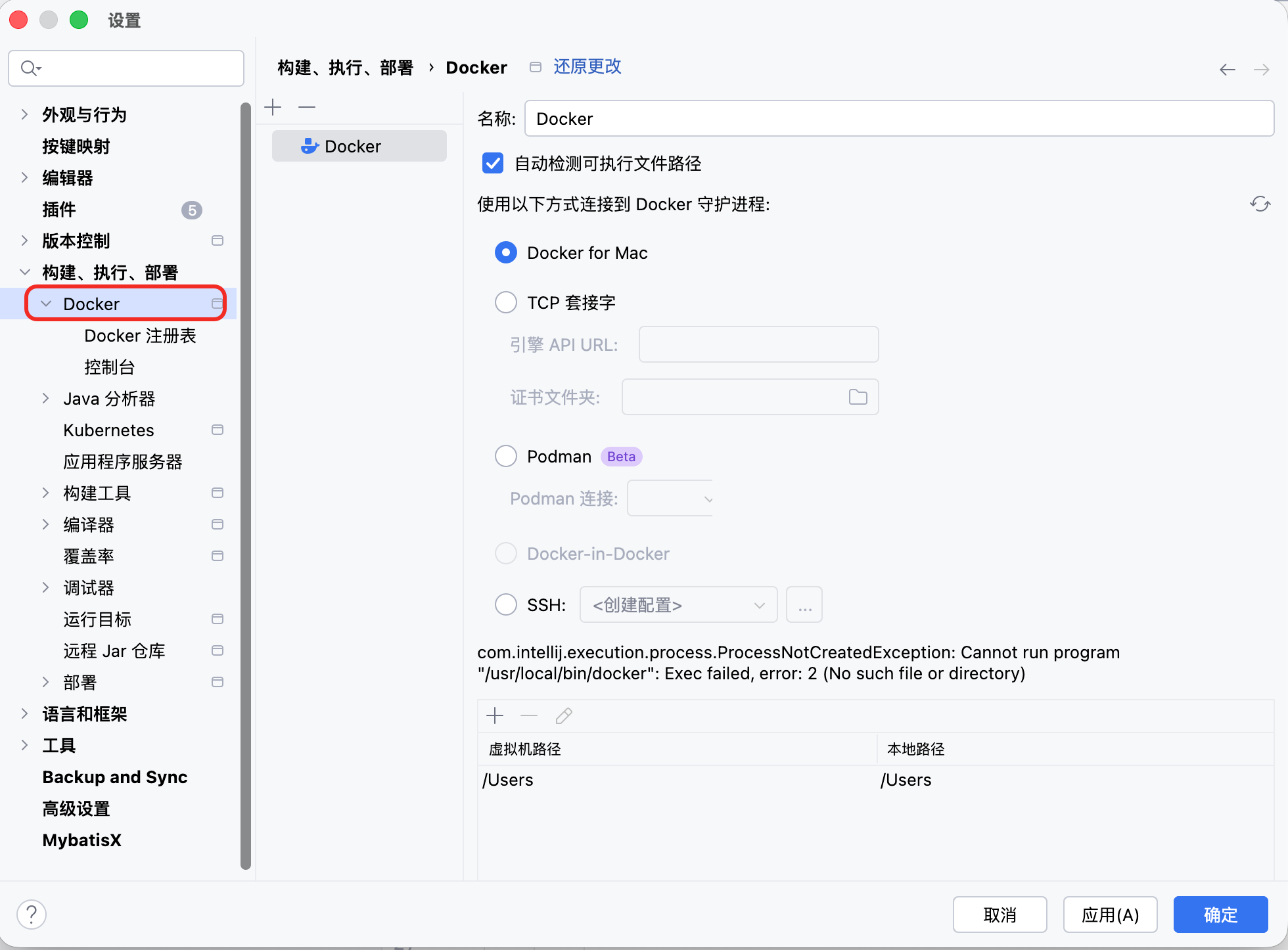Edit path mapping with pencil icon
The width and height of the screenshot is (1288, 950).
pyautogui.click(x=564, y=715)
